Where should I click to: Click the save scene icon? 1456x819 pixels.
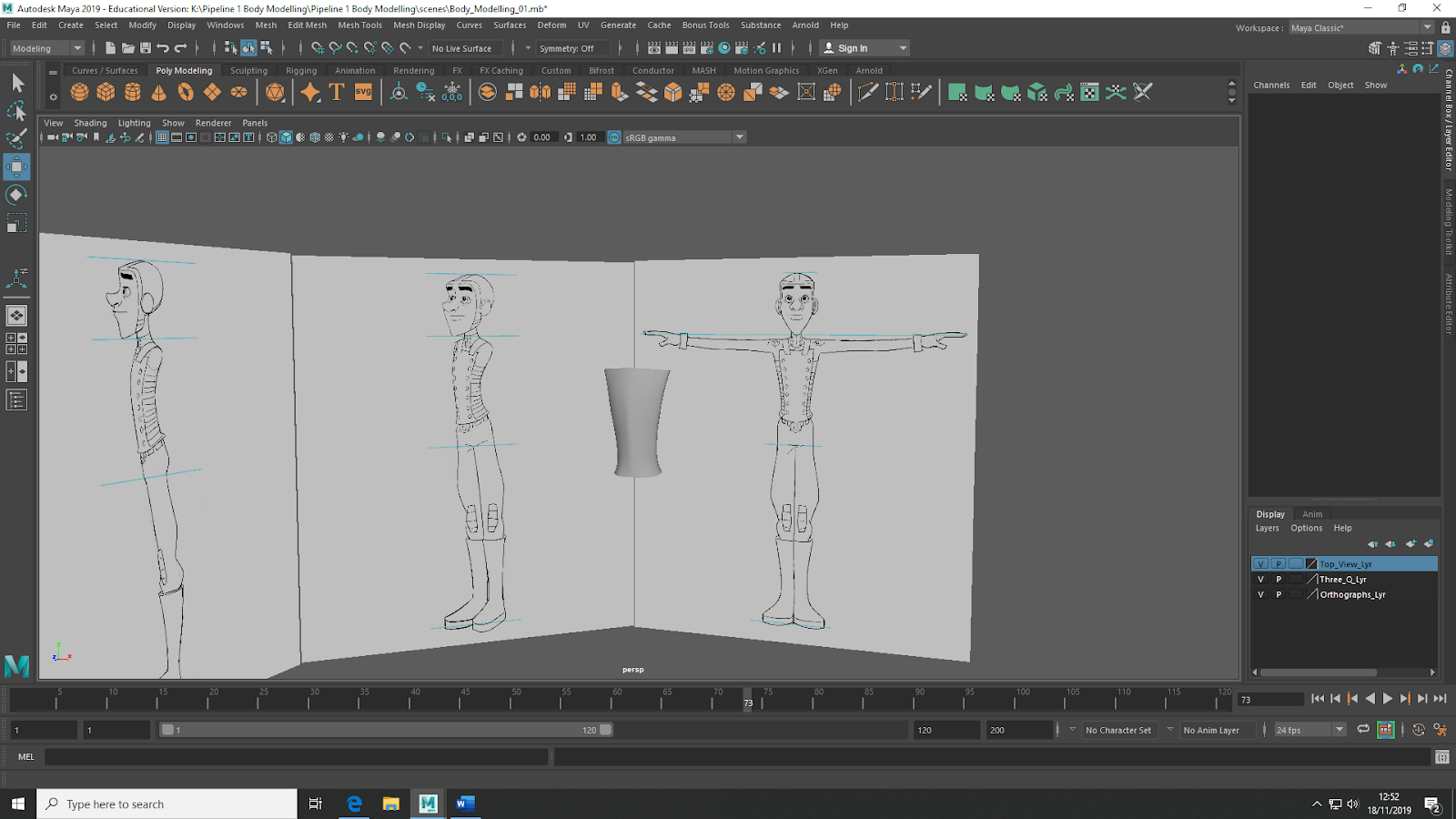[146, 48]
